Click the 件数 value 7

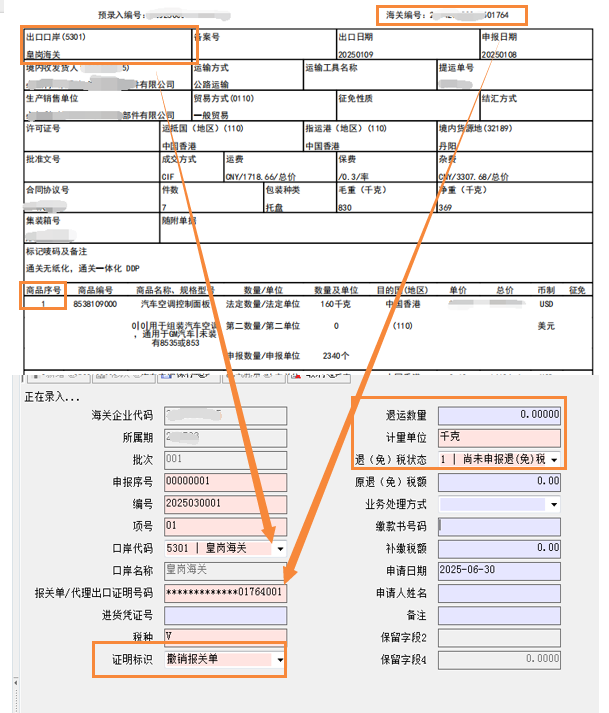164,207
